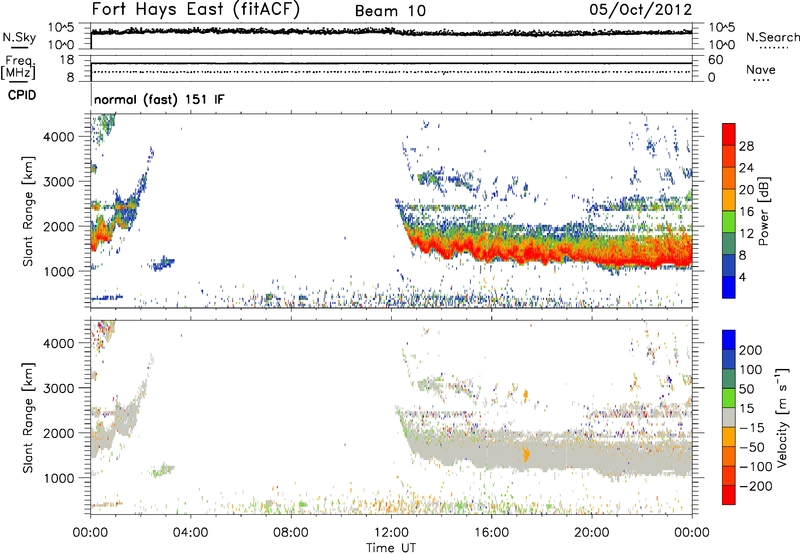Click orange velocity patch near 17:30 UT
Viewport: 800px width, 554px height.
pyautogui.click(x=526, y=454)
